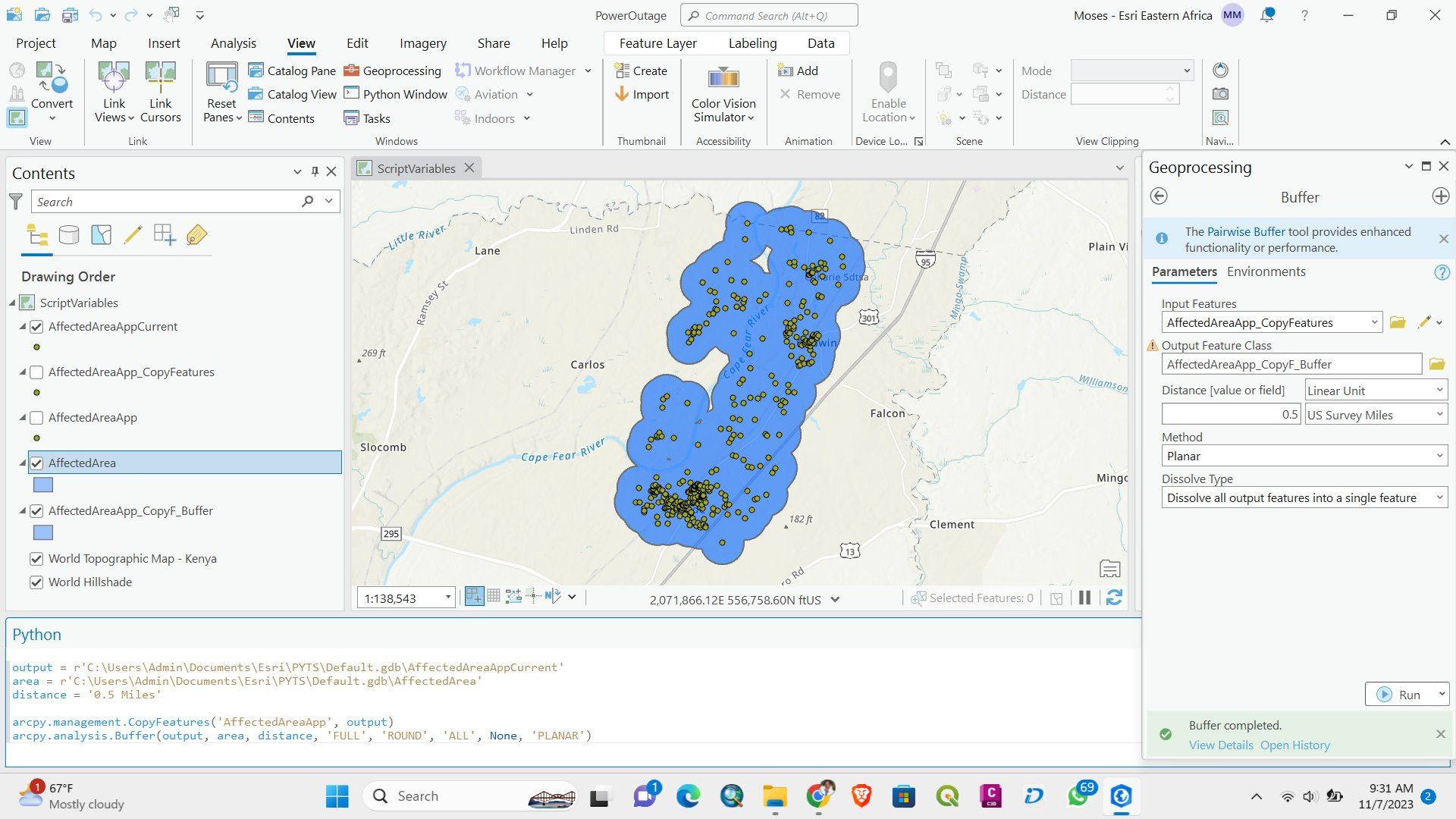Browse for Input Features folder
Screen dimensions: 1456x819
point(1398,322)
